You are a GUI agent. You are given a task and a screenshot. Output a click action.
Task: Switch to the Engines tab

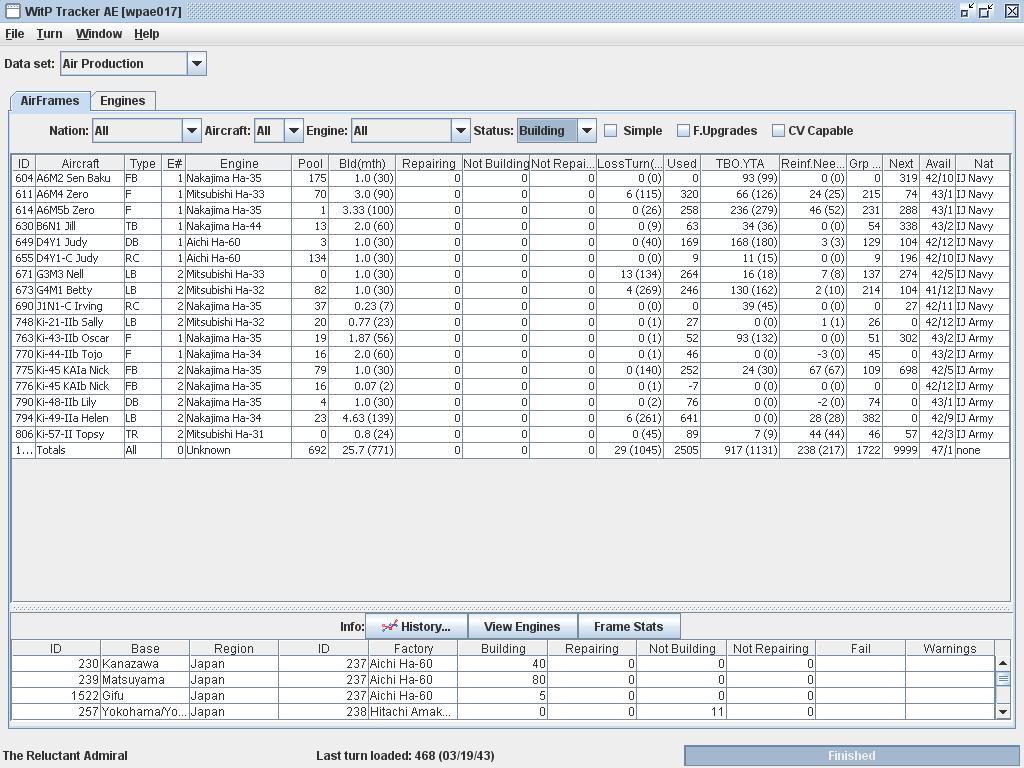[x=123, y=101]
